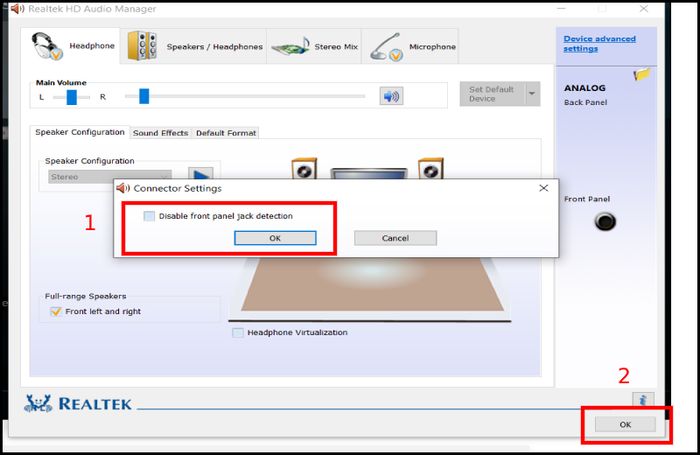Screen dimensions: 700x455
Task: Click the main volume slider track
Action: [245, 96]
